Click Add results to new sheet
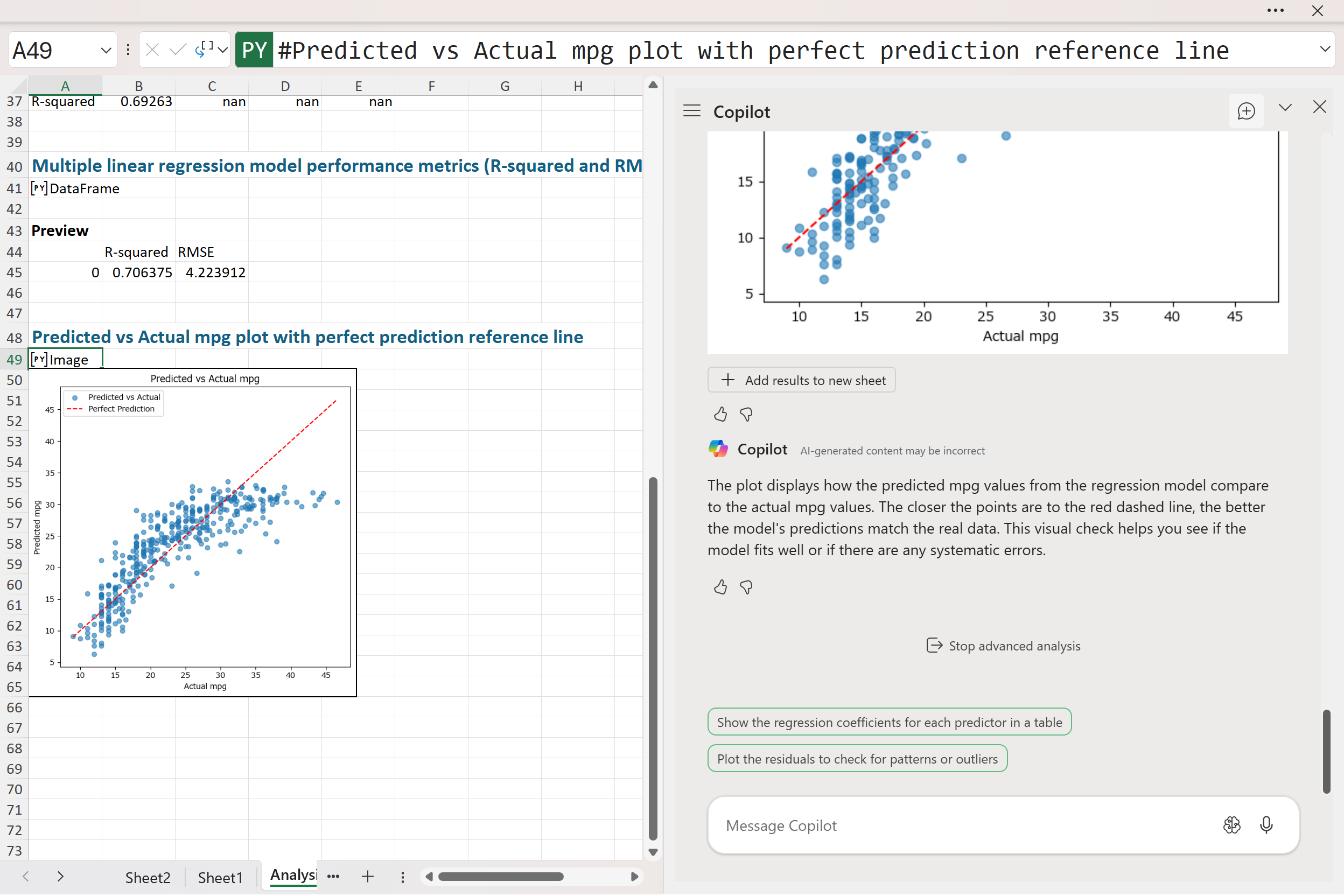 click(x=801, y=380)
